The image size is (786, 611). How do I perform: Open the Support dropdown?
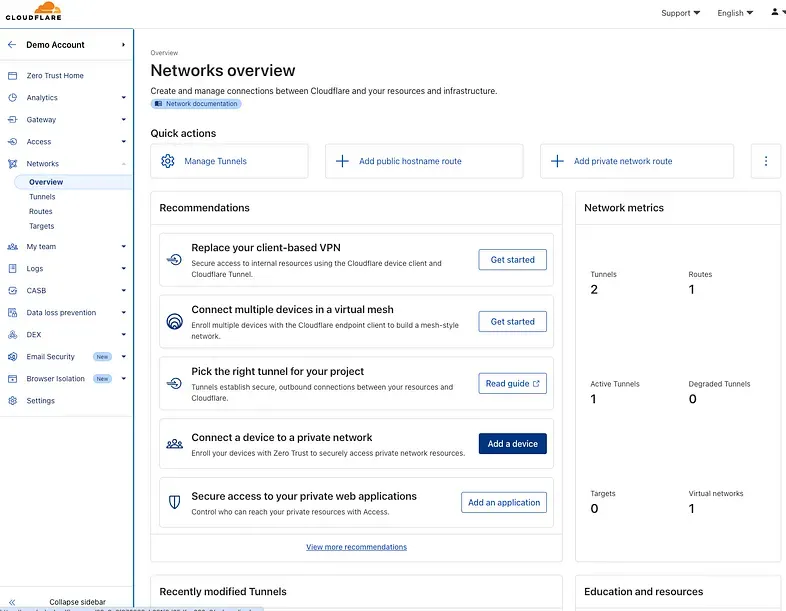(680, 13)
